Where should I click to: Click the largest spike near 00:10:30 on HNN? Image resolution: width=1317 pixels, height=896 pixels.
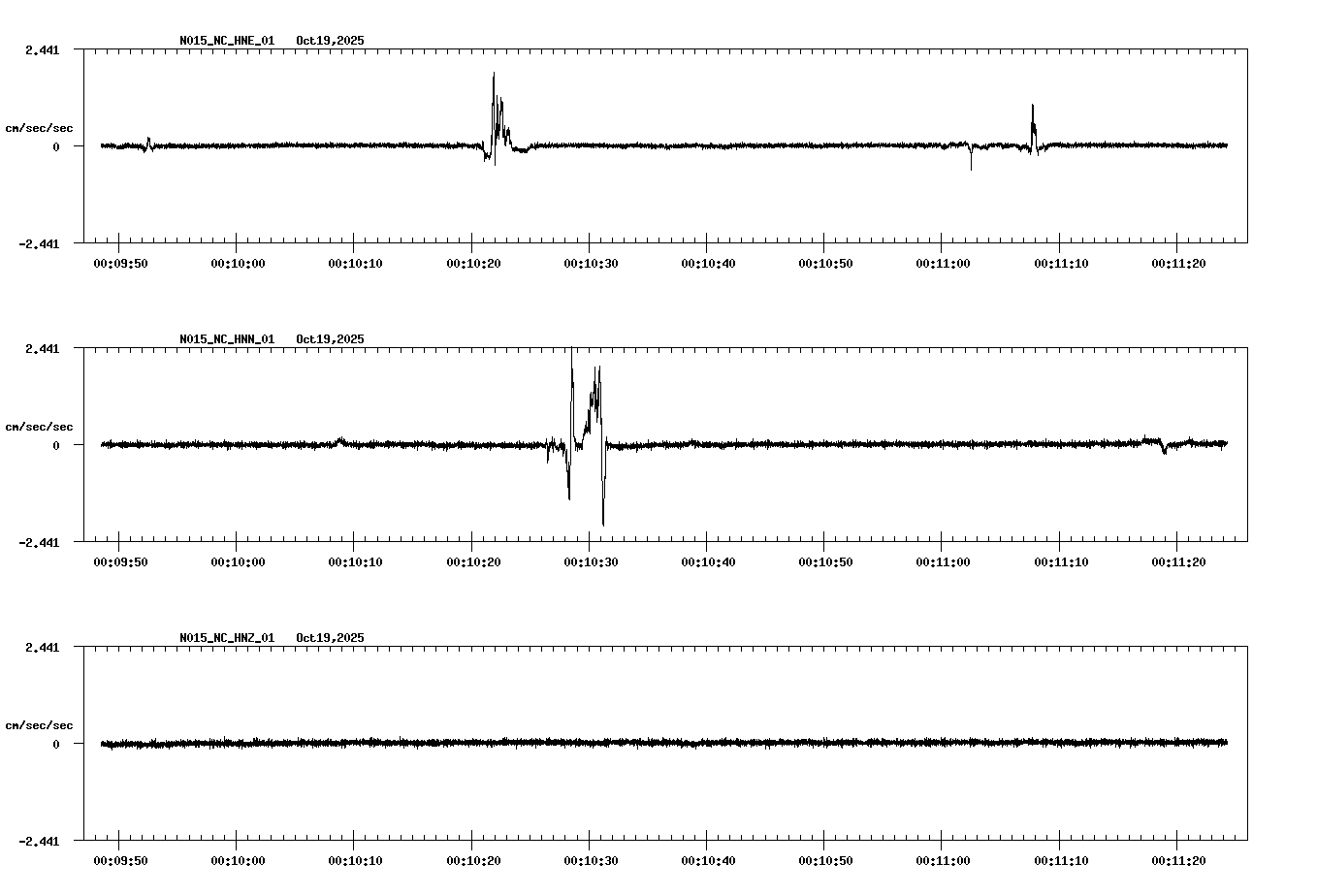point(600,378)
